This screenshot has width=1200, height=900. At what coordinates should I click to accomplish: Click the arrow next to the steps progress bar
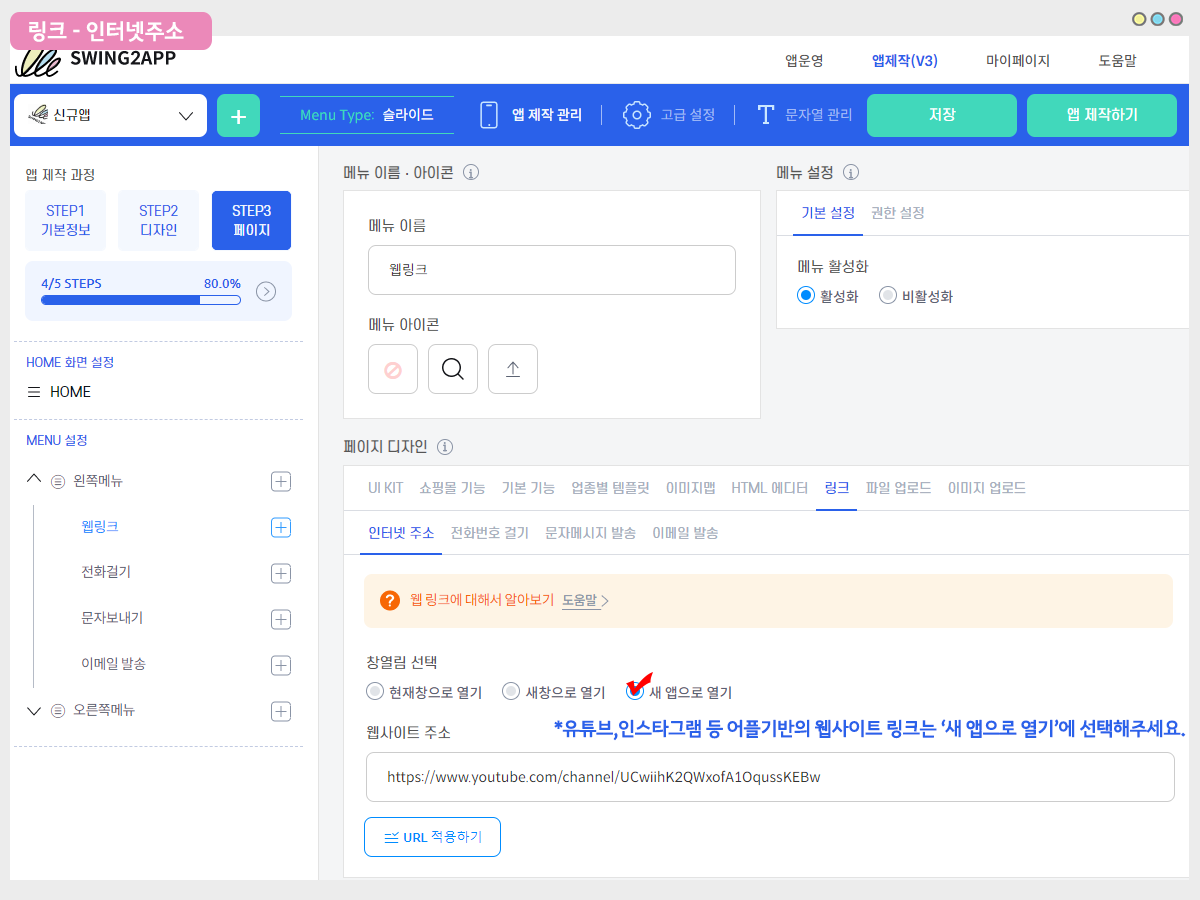tap(266, 291)
